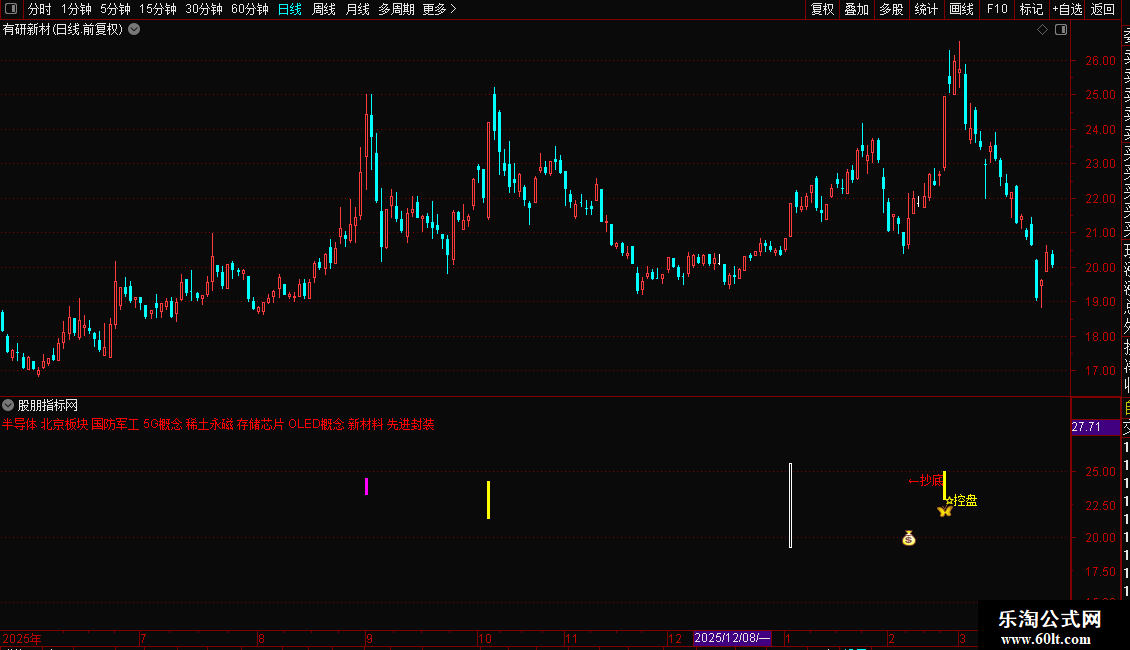Click the 先进封装 concept tag
The height and width of the screenshot is (650, 1130).
(x=411, y=424)
